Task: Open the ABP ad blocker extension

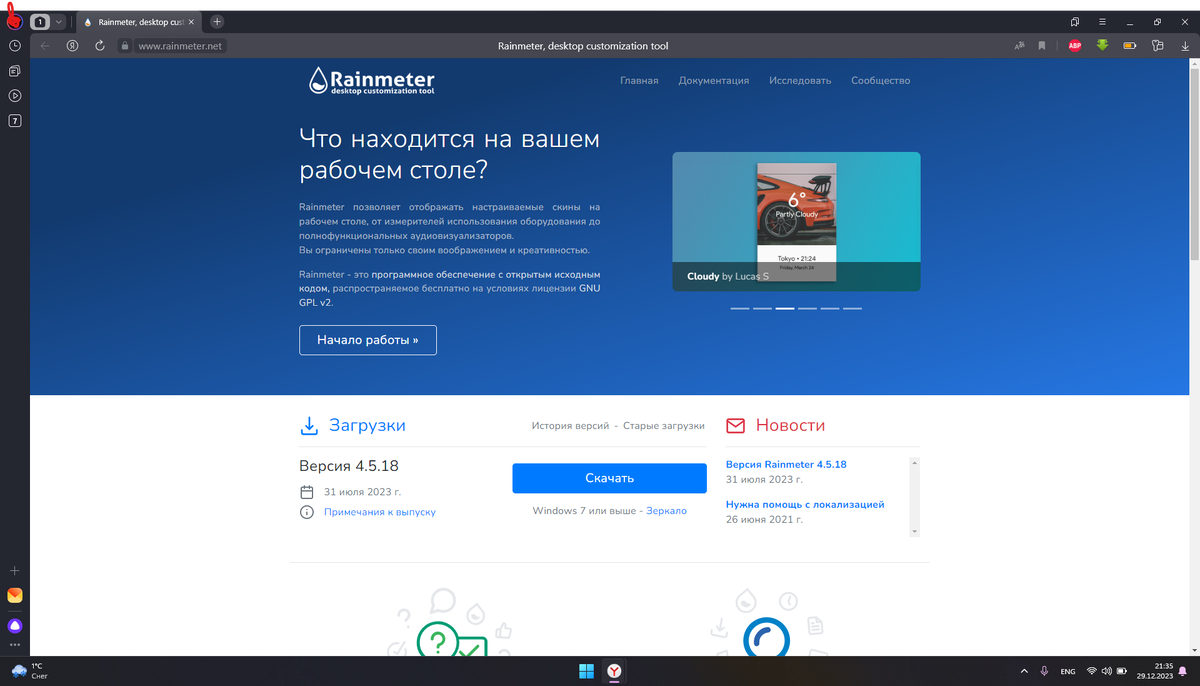Action: [x=1075, y=45]
